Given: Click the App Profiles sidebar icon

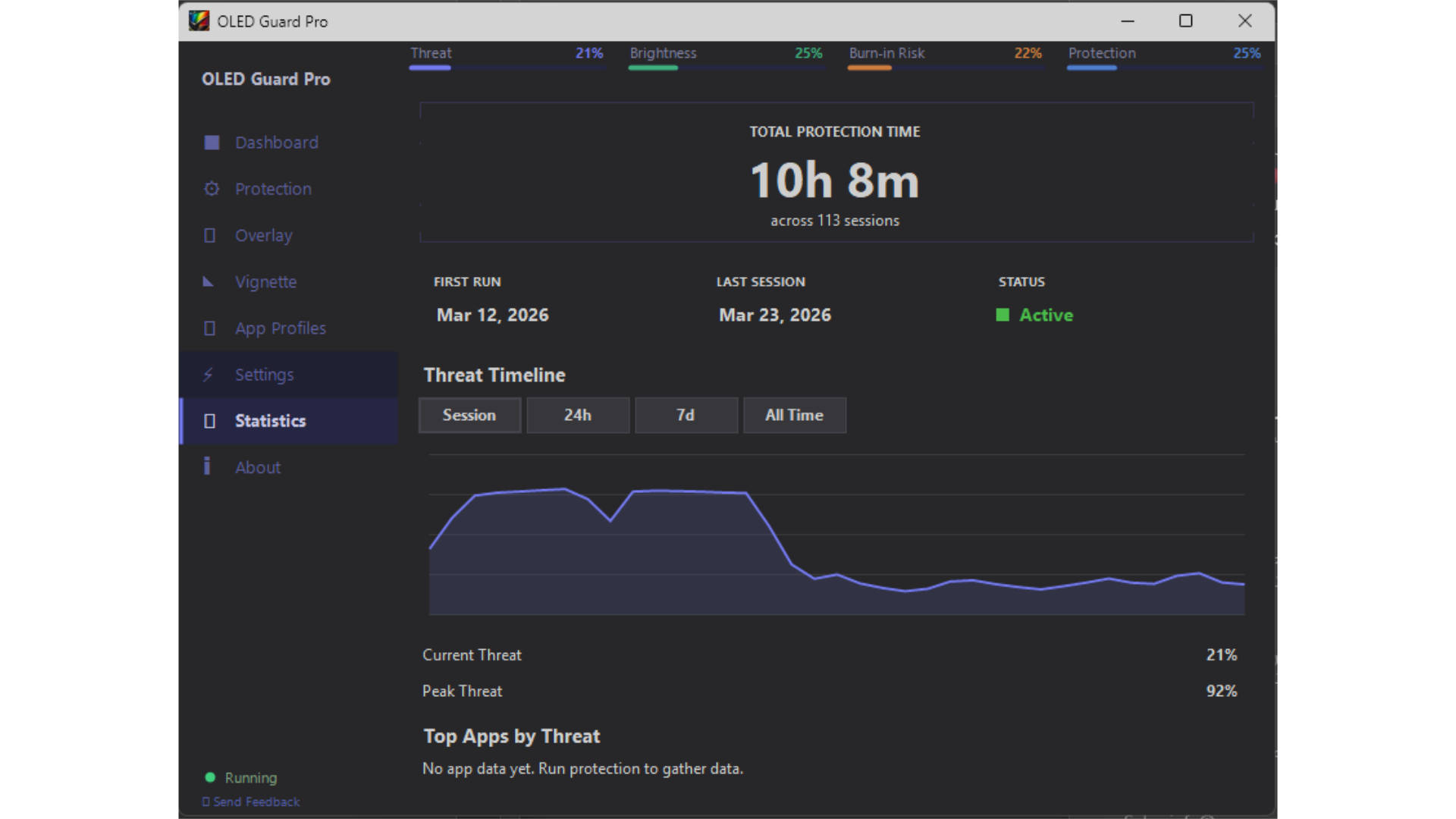Looking at the screenshot, I should [x=210, y=328].
